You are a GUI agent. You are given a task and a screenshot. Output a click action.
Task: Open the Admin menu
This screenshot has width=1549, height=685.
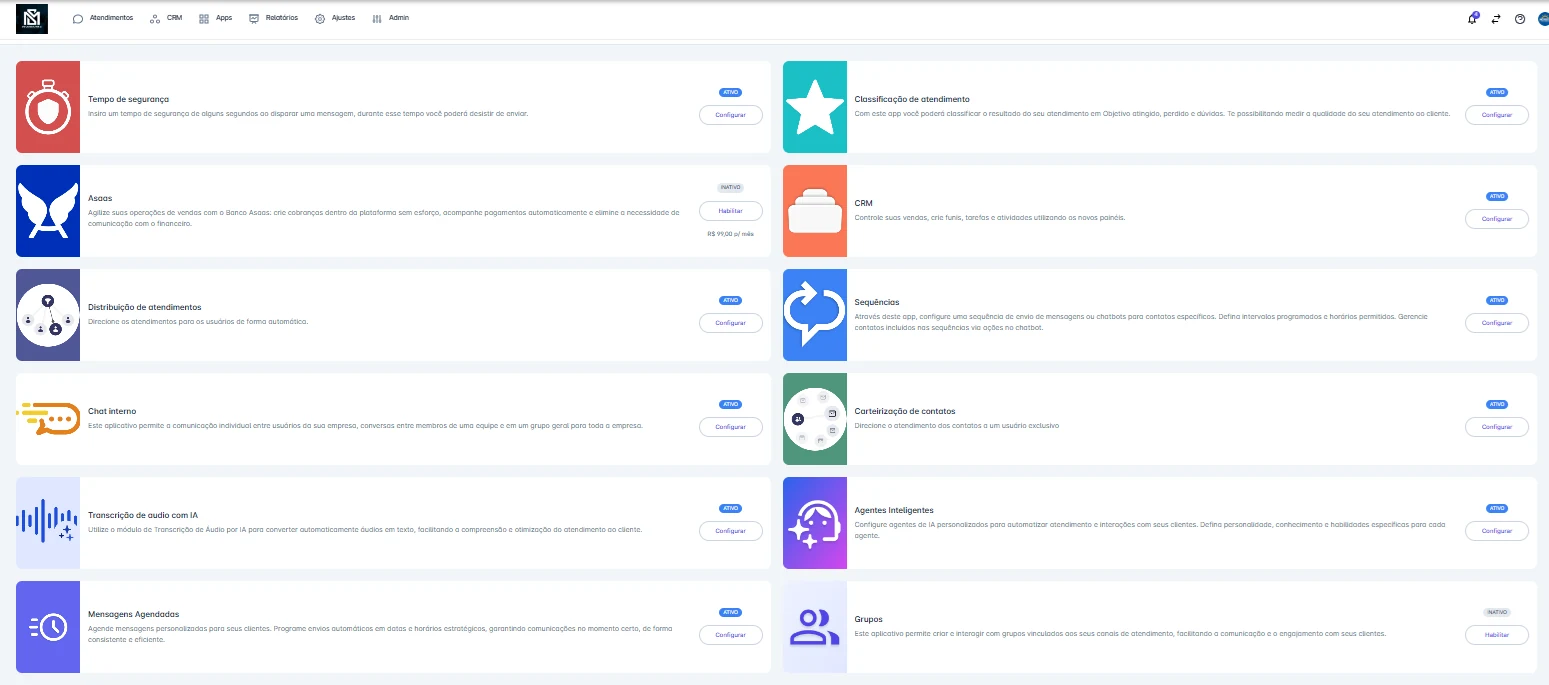click(390, 18)
